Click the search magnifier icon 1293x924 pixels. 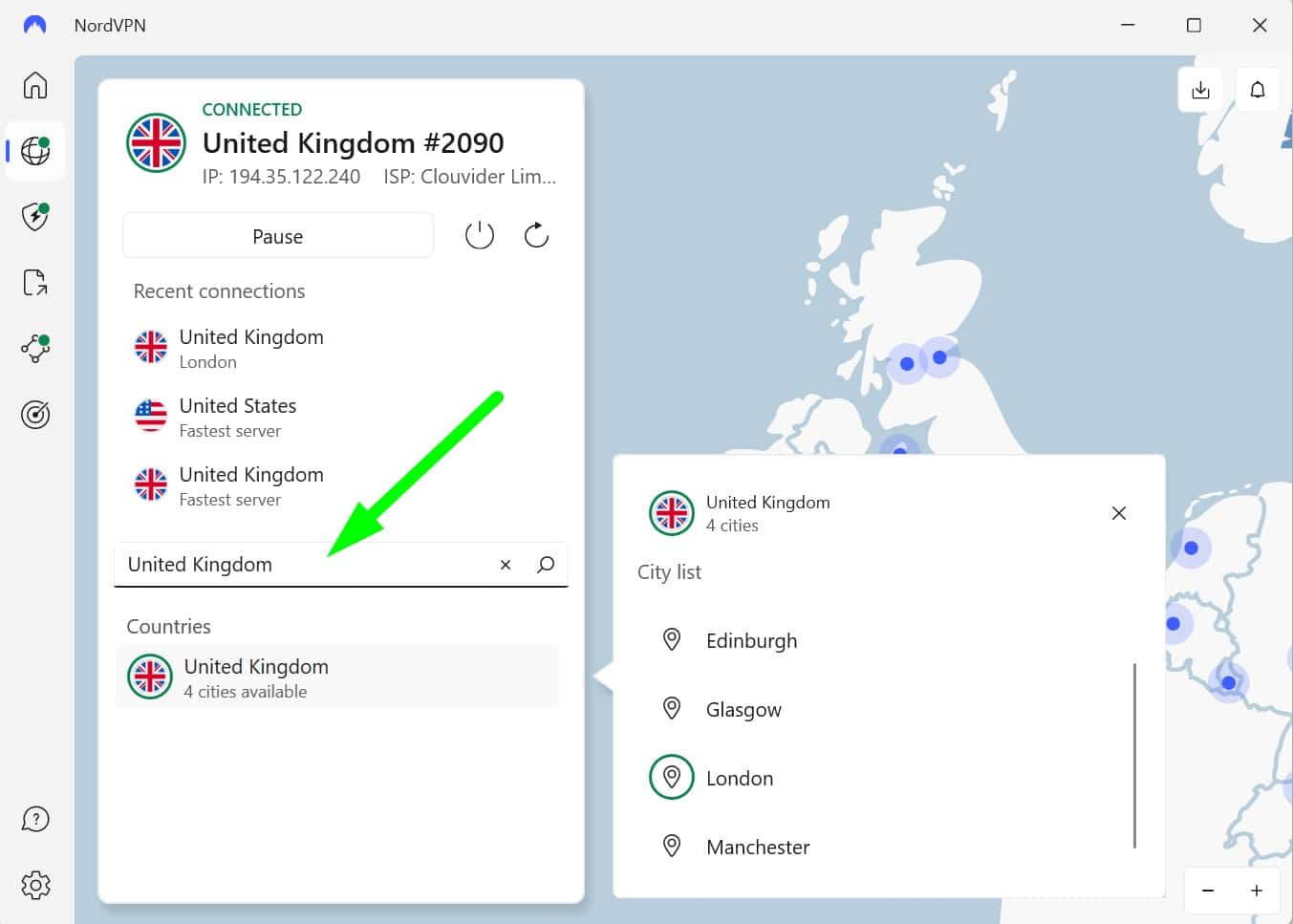tap(546, 565)
